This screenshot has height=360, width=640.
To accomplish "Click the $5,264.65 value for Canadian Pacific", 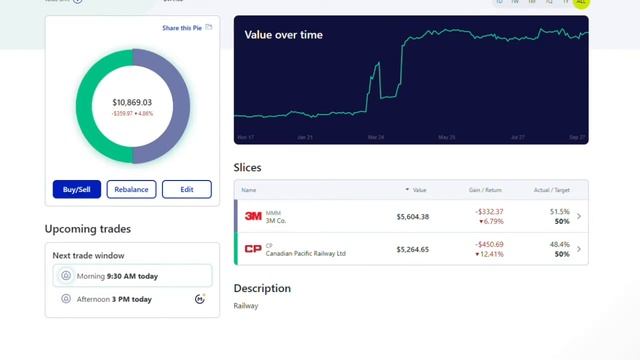I will pos(413,249).
